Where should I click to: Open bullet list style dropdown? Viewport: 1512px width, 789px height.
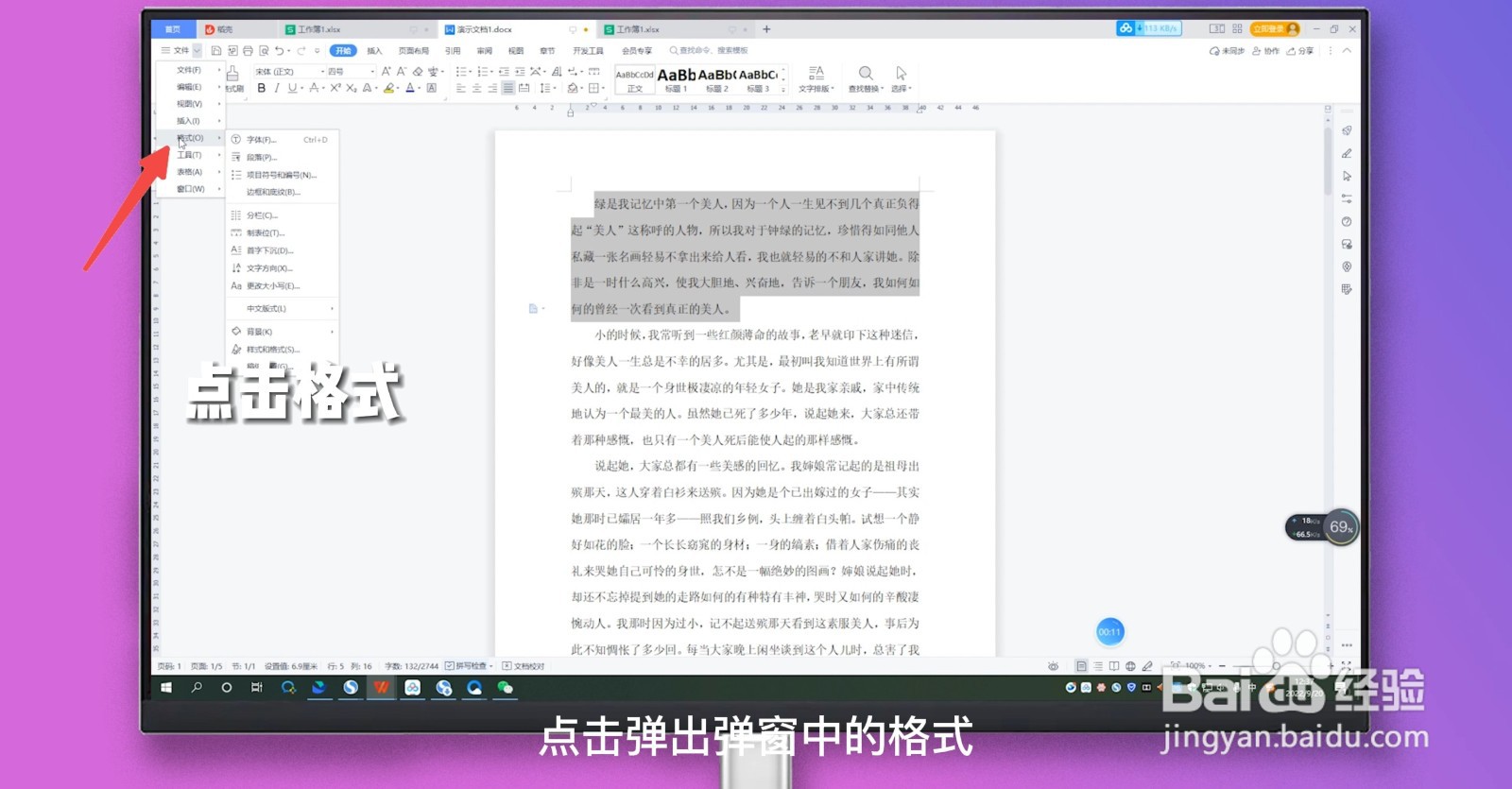471,72
